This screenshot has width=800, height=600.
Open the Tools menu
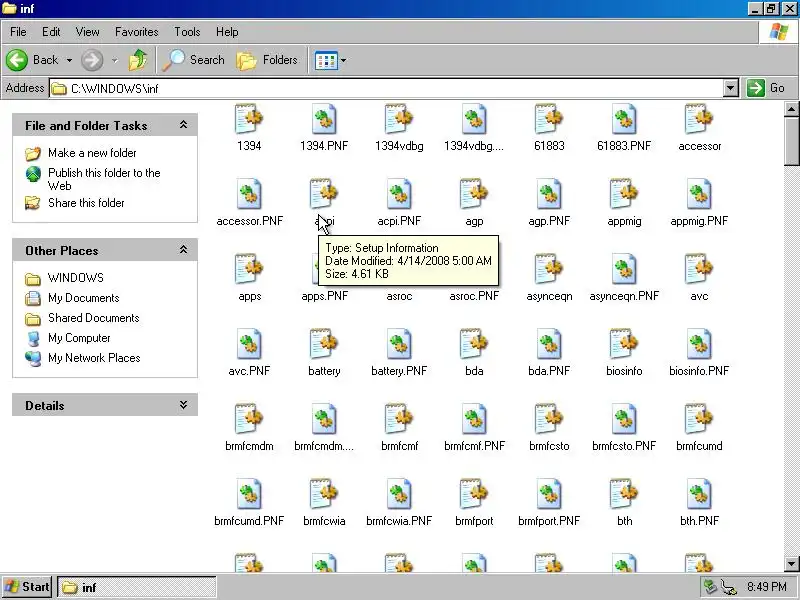point(187,32)
